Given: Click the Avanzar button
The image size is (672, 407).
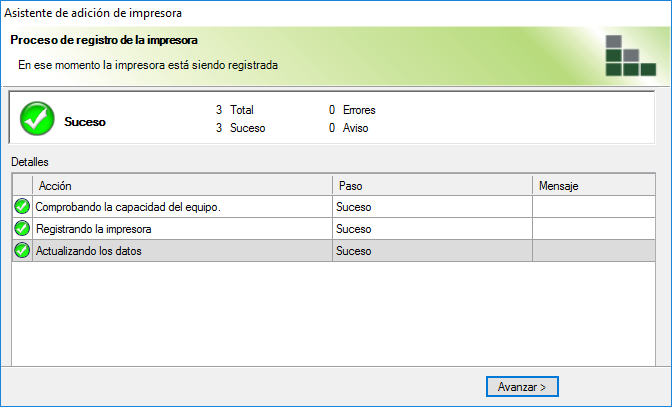Looking at the screenshot, I should pyautogui.click(x=522, y=387).
